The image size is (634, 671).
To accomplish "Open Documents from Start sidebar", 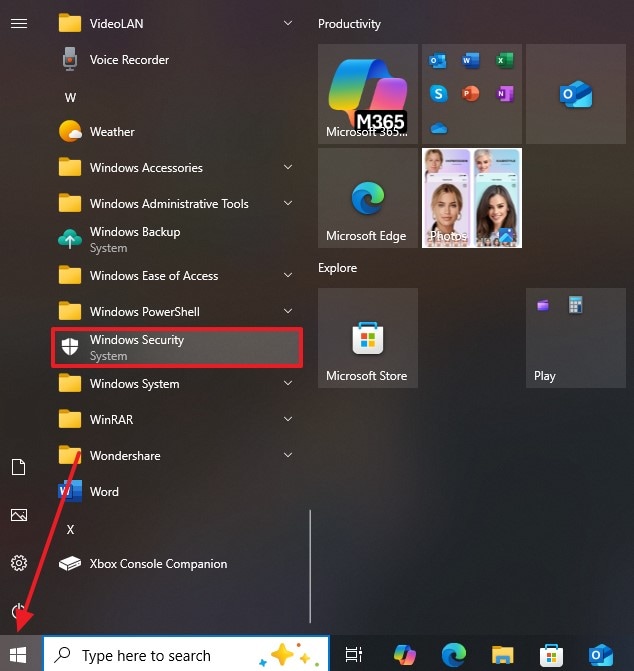I will [18, 467].
